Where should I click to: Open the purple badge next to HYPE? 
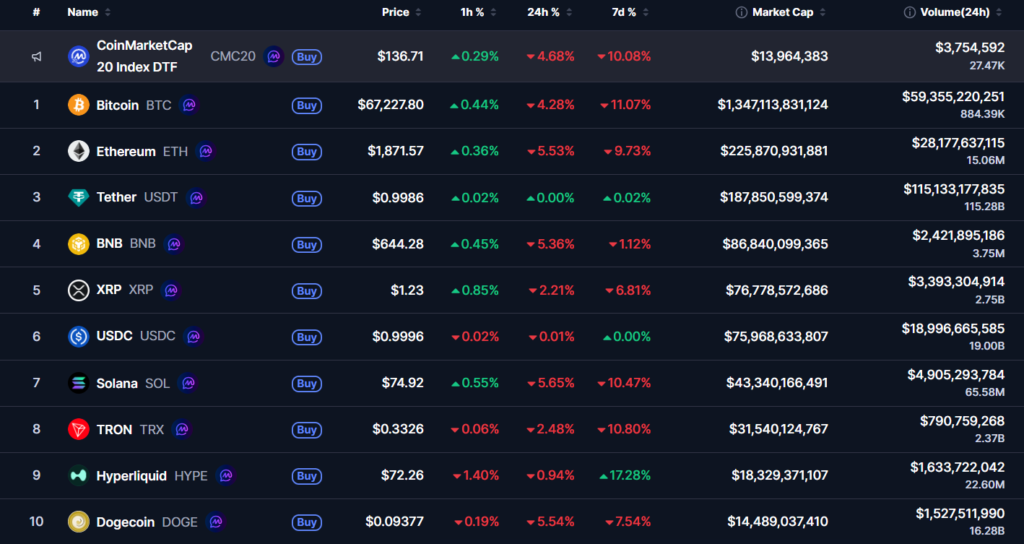[225, 475]
